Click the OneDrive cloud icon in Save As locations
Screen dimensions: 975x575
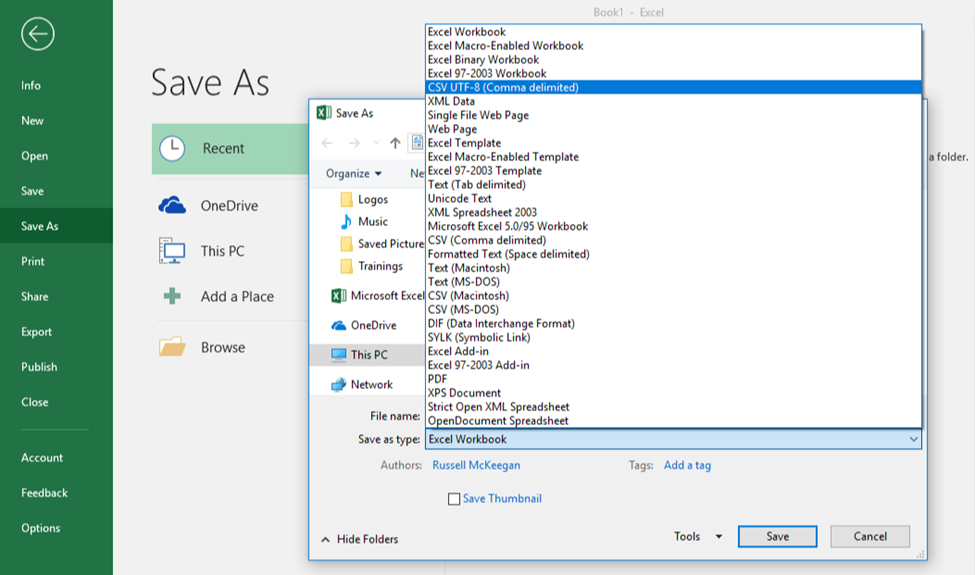172,205
